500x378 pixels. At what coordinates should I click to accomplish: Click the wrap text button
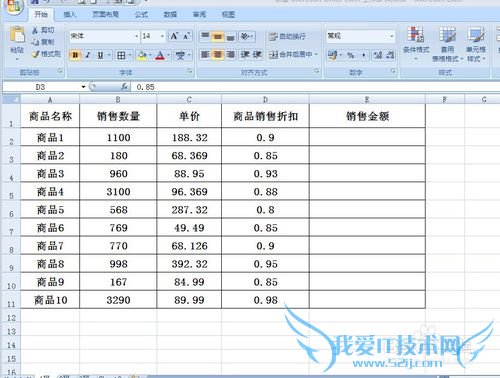coord(287,36)
